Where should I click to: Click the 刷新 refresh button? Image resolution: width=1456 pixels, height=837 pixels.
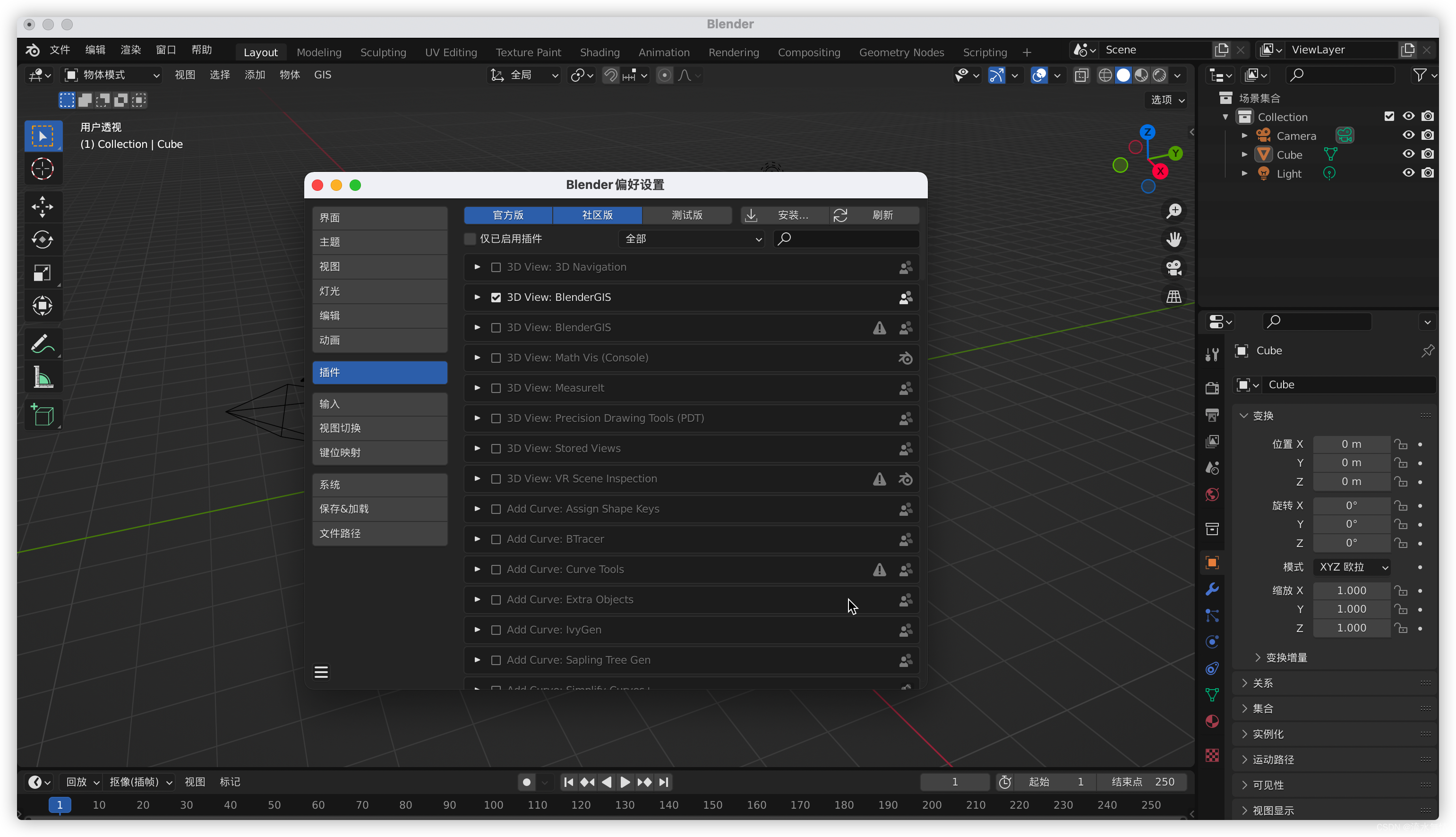pos(874,215)
